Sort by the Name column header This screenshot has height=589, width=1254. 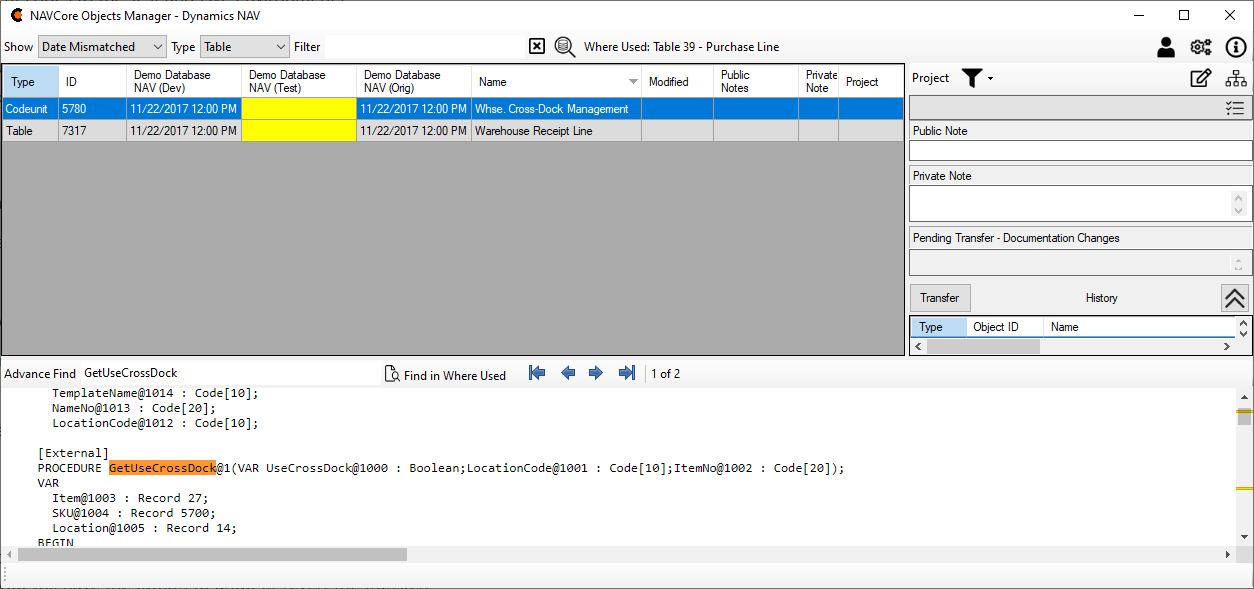click(555, 82)
